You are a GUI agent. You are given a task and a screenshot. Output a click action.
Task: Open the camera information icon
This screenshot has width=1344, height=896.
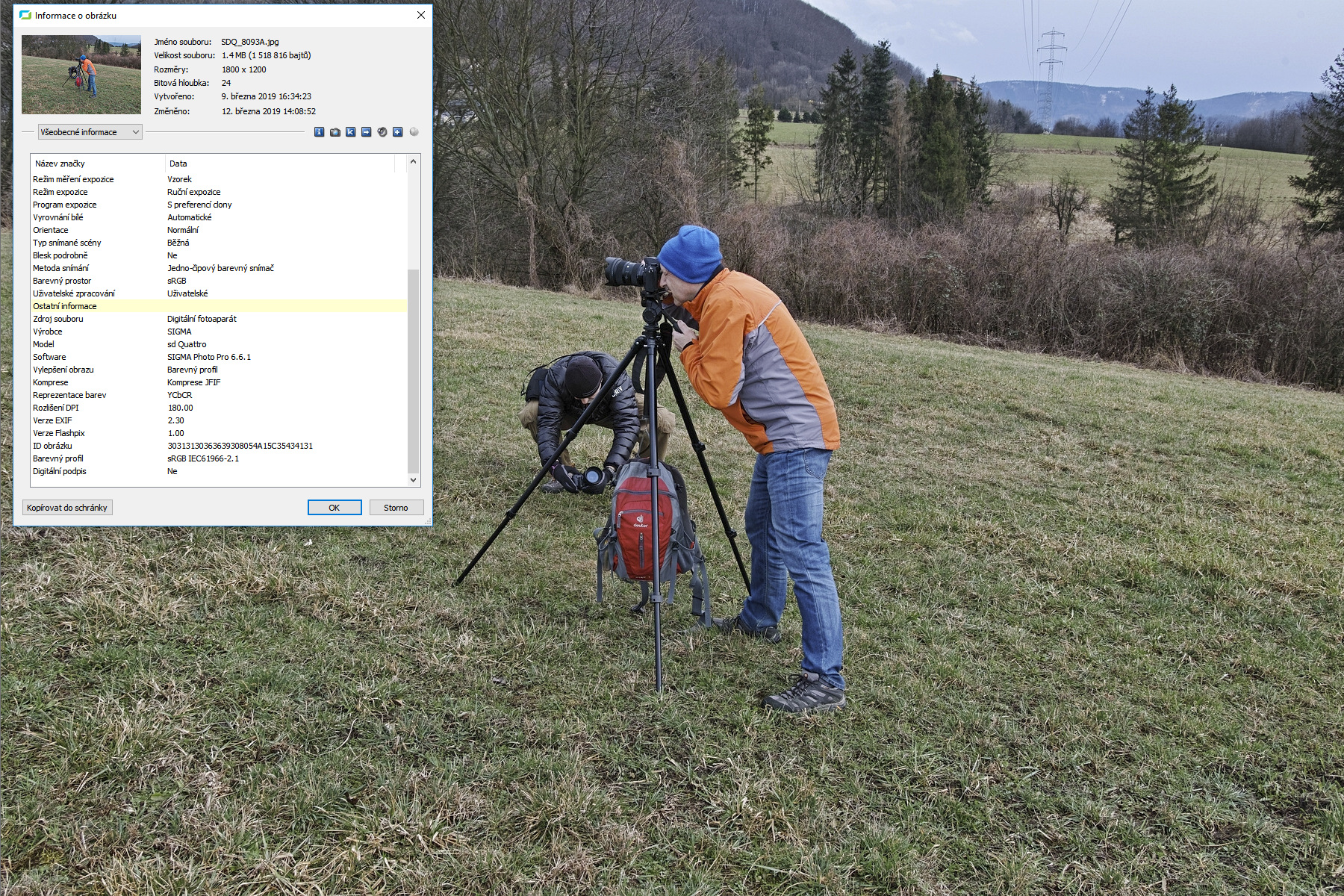335,132
